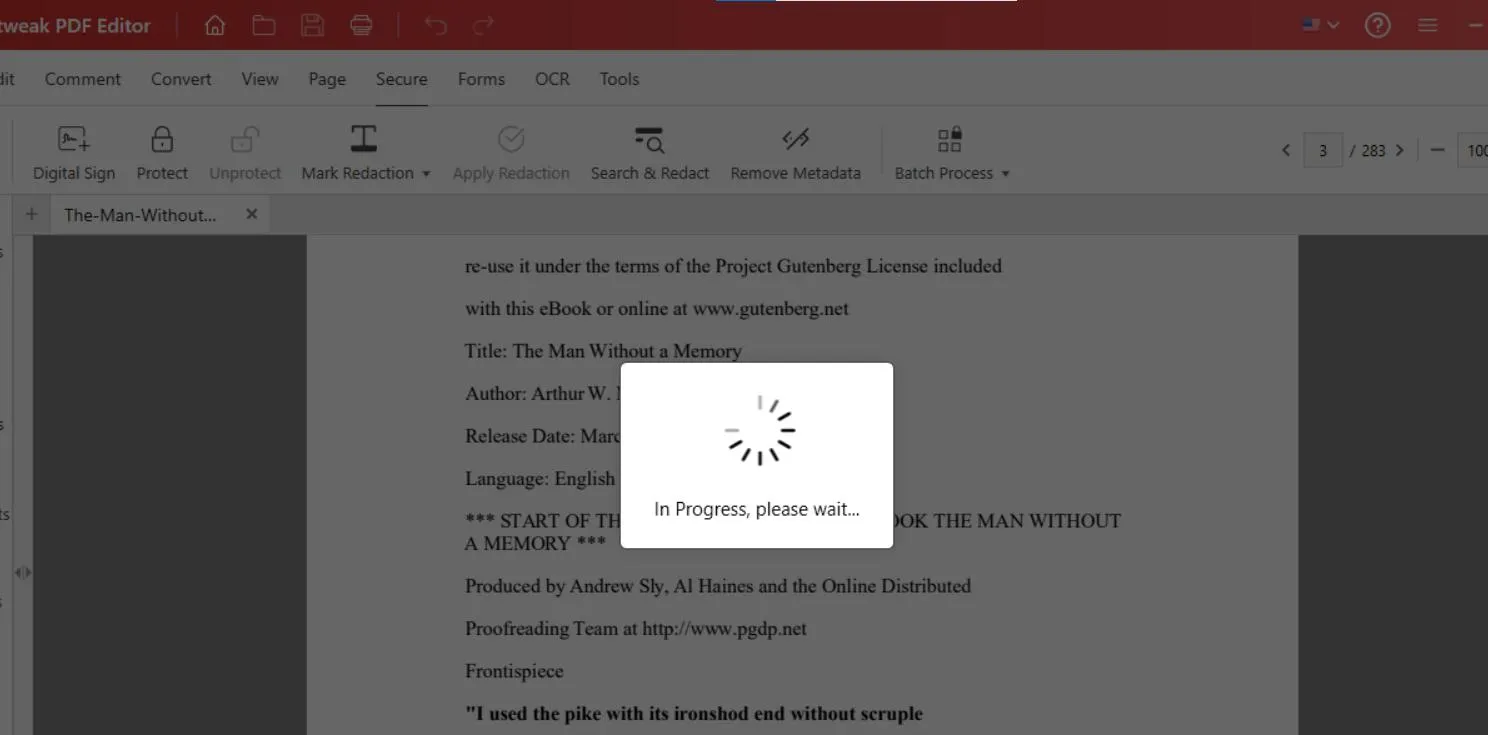Open a file using the folder icon
Screen dimensions: 1488x735
coord(264,25)
